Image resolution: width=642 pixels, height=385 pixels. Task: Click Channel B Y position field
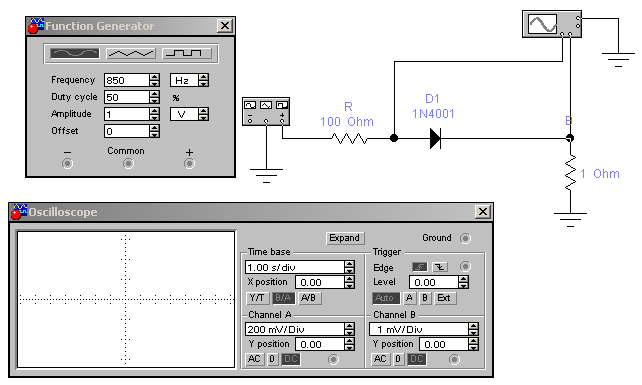point(444,344)
